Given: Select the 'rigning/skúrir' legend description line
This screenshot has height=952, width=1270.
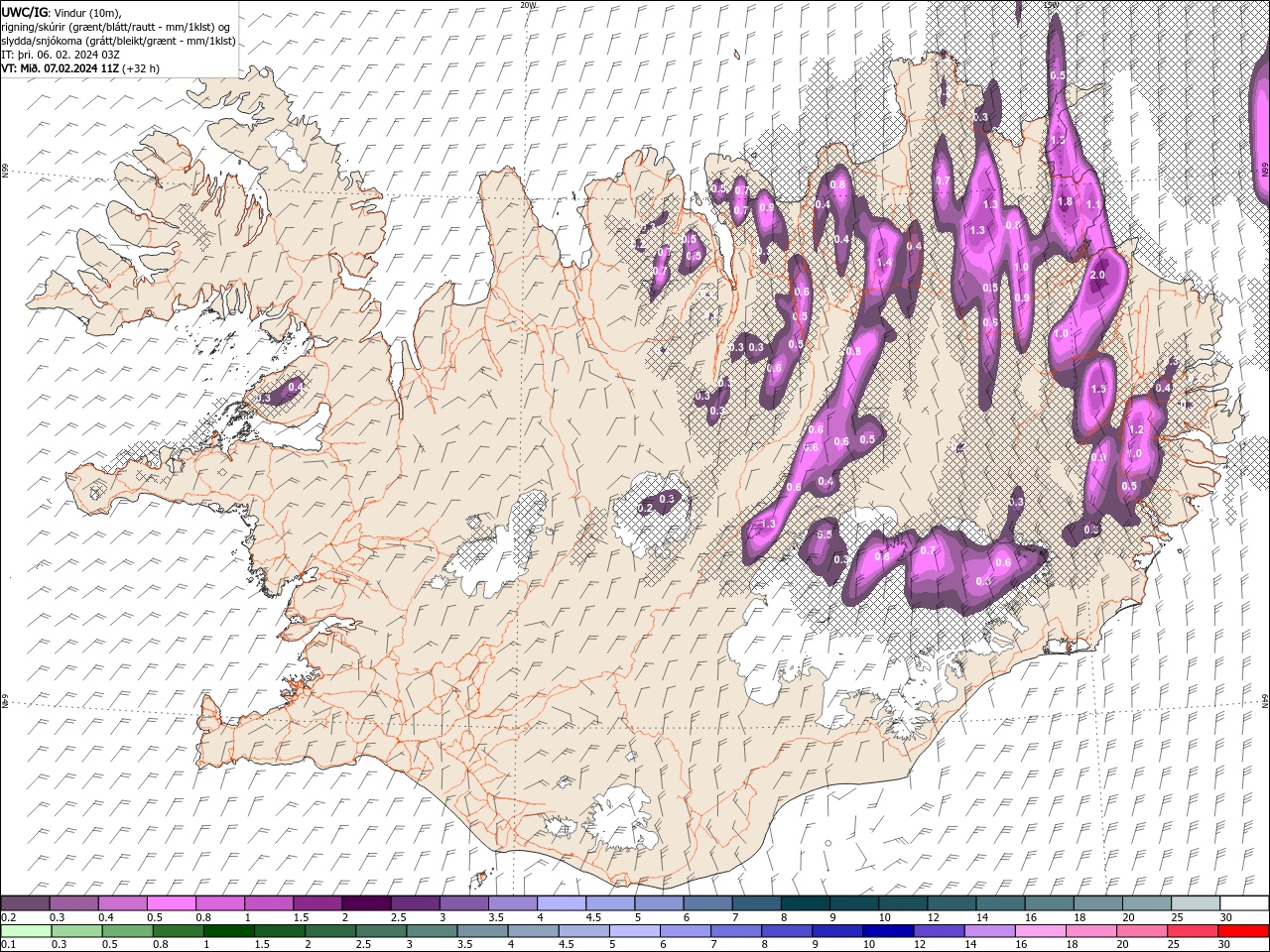Looking at the screenshot, I should click(x=114, y=26).
